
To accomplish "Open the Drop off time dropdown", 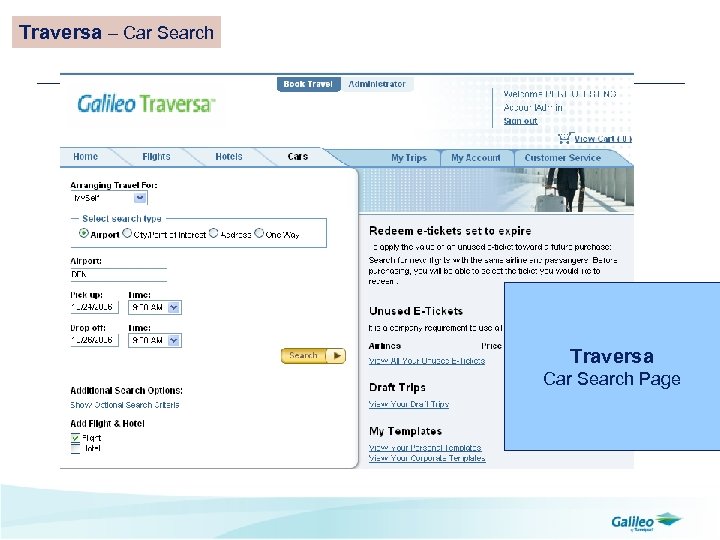I will [x=174, y=341].
